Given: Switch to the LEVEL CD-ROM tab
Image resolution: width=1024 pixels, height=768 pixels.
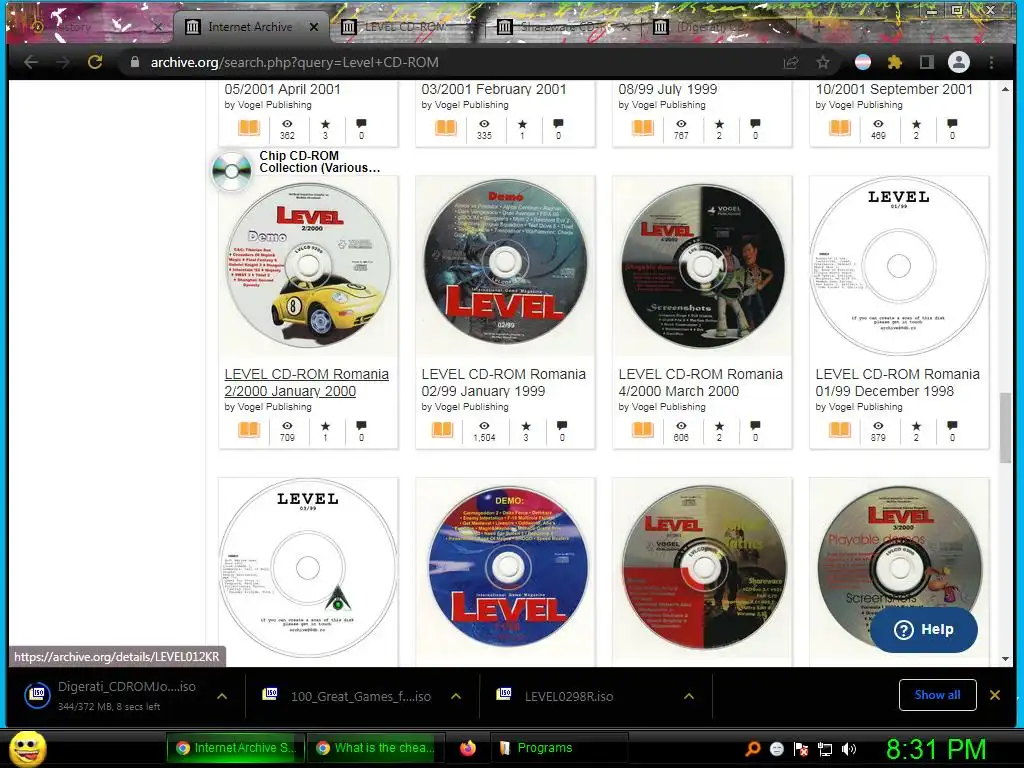Looking at the screenshot, I should tap(405, 27).
